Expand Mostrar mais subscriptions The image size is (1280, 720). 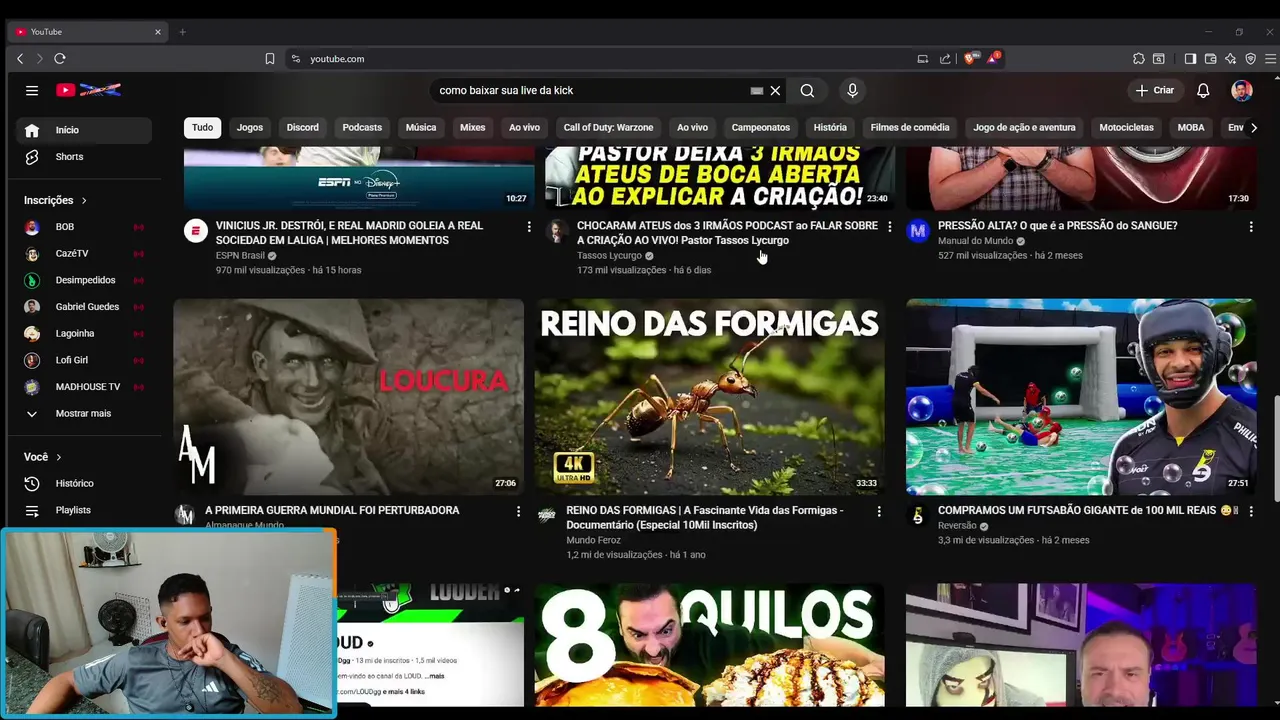[84, 414]
